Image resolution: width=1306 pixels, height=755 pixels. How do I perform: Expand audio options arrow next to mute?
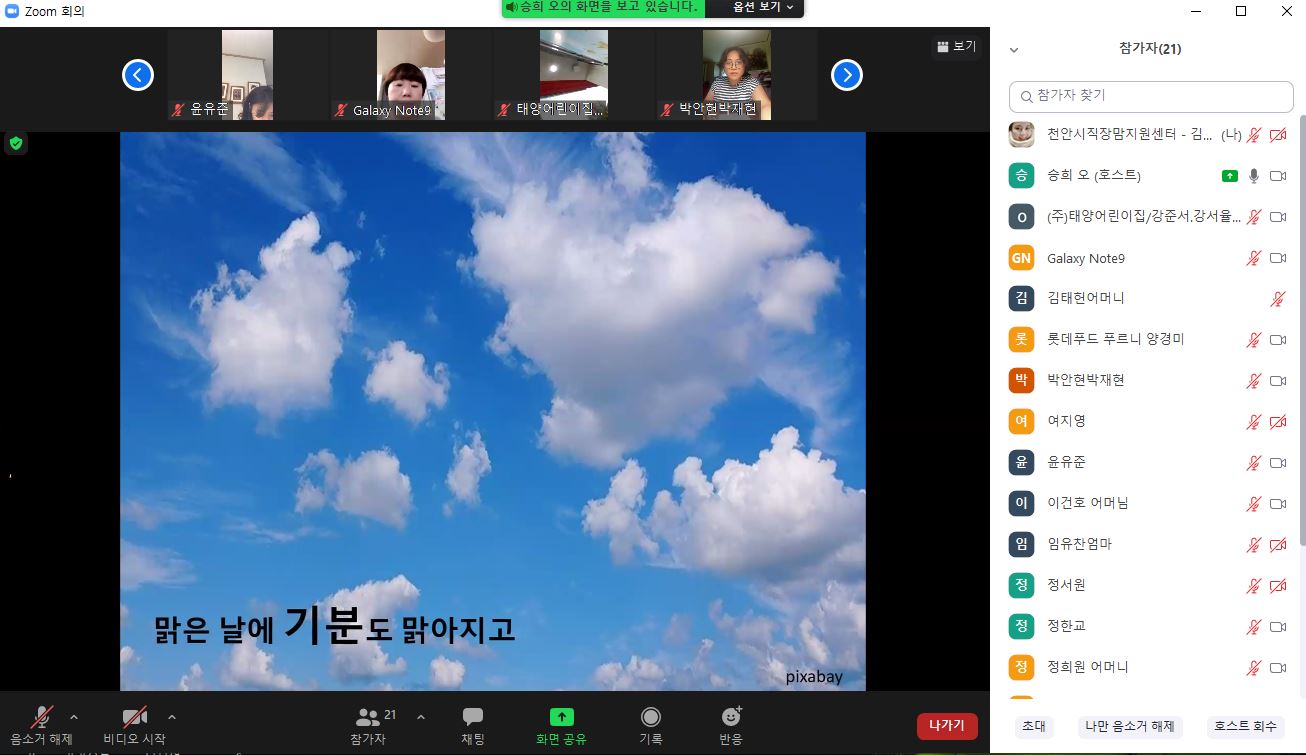(74, 716)
